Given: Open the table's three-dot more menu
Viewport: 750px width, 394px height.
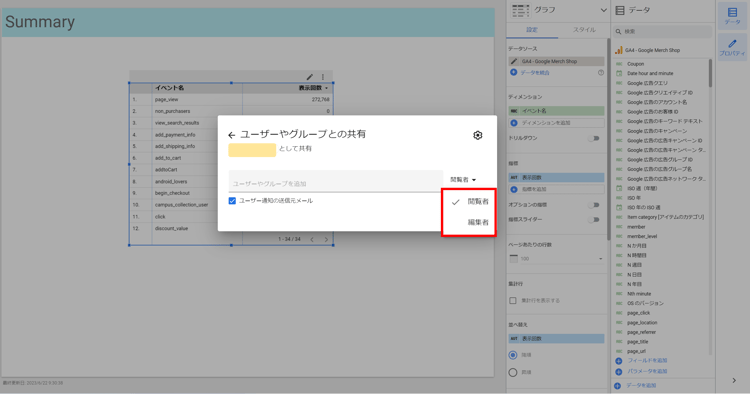Looking at the screenshot, I should click(323, 77).
